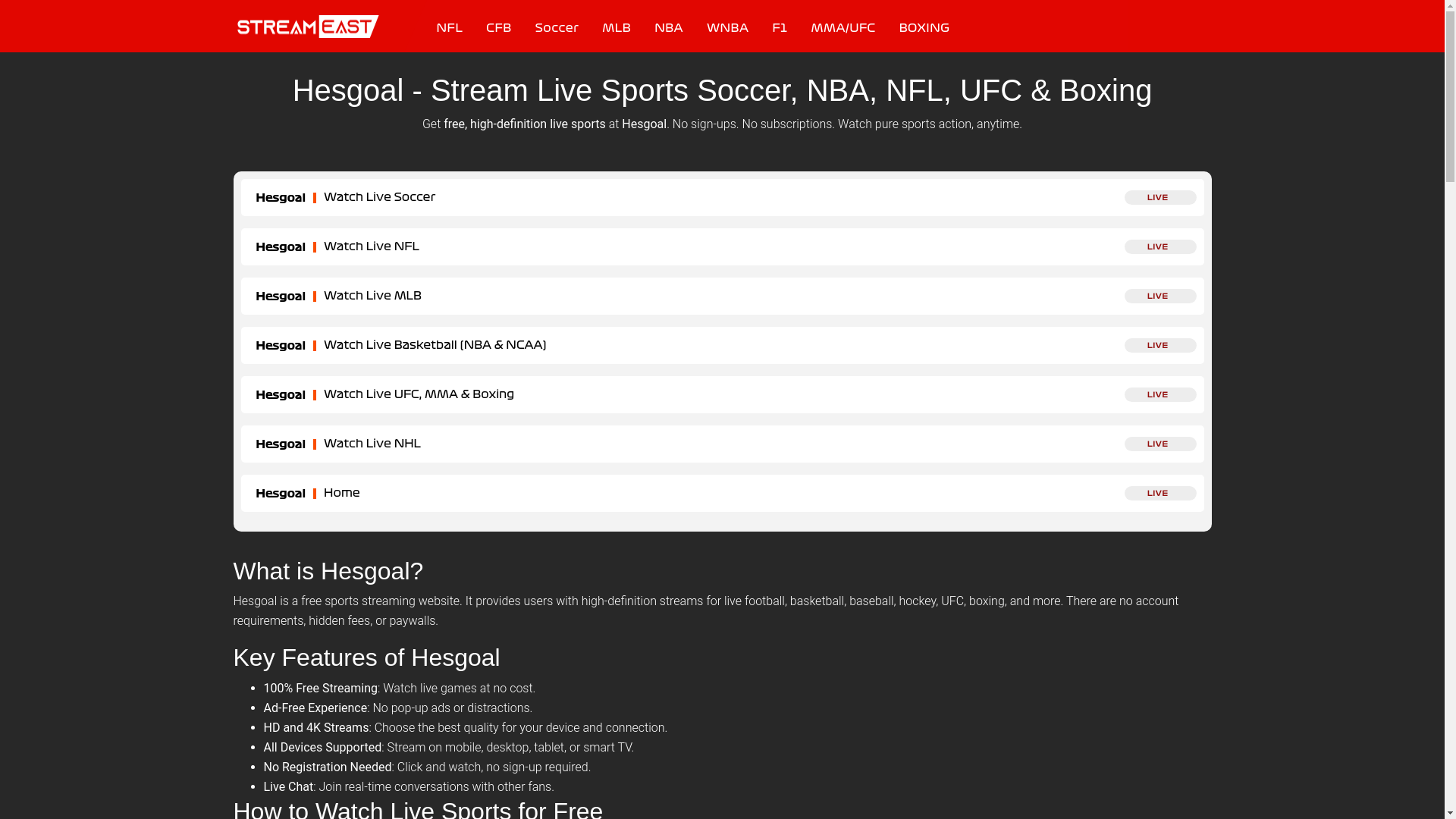Click Hesgoal label in Watch Live NHL row
1456x819 pixels.
click(281, 444)
